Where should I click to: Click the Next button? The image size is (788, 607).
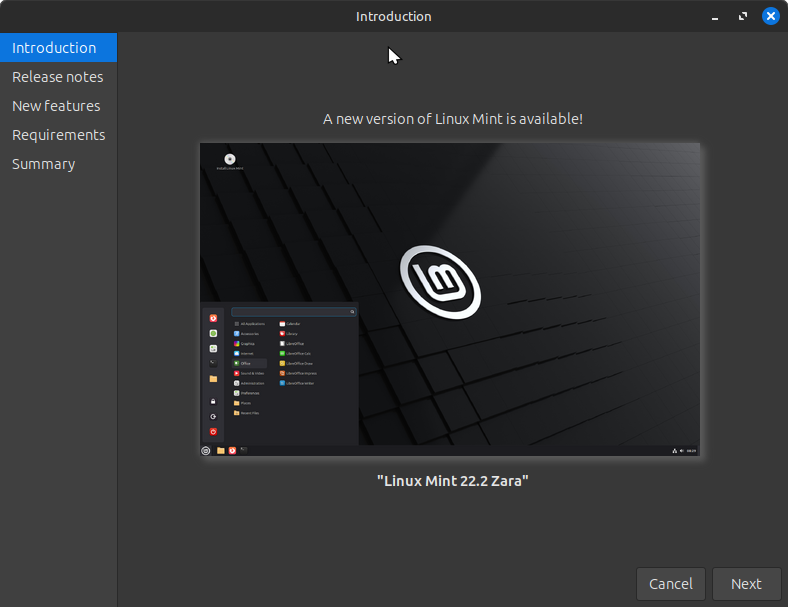pos(746,584)
